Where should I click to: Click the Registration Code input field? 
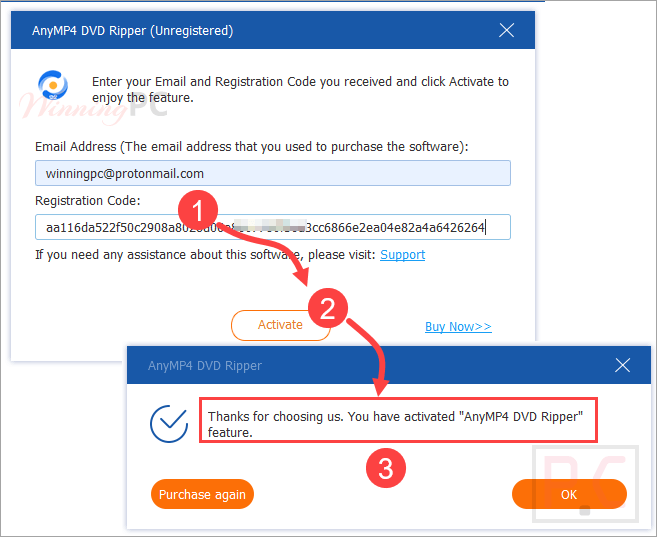click(x=273, y=227)
